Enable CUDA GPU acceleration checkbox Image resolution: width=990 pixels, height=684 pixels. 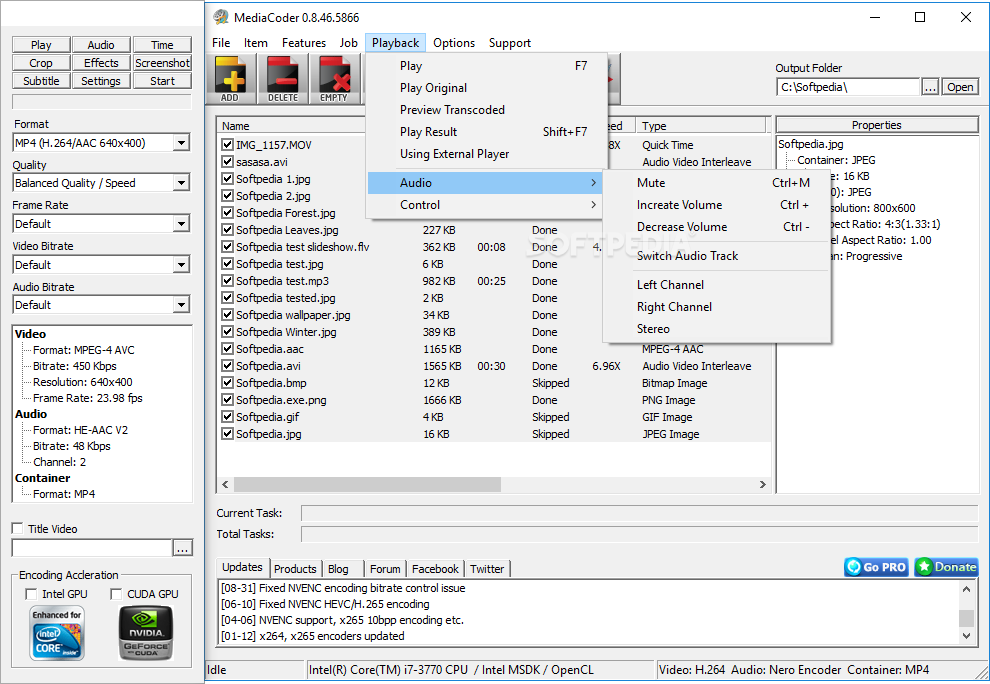(x=116, y=594)
